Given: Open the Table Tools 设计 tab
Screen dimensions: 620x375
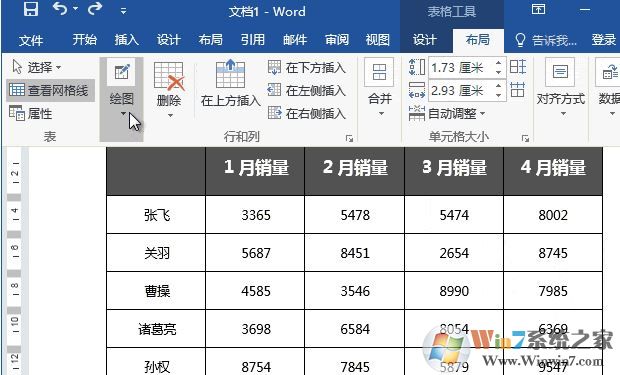Looking at the screenshot, I should coord(425,40).
